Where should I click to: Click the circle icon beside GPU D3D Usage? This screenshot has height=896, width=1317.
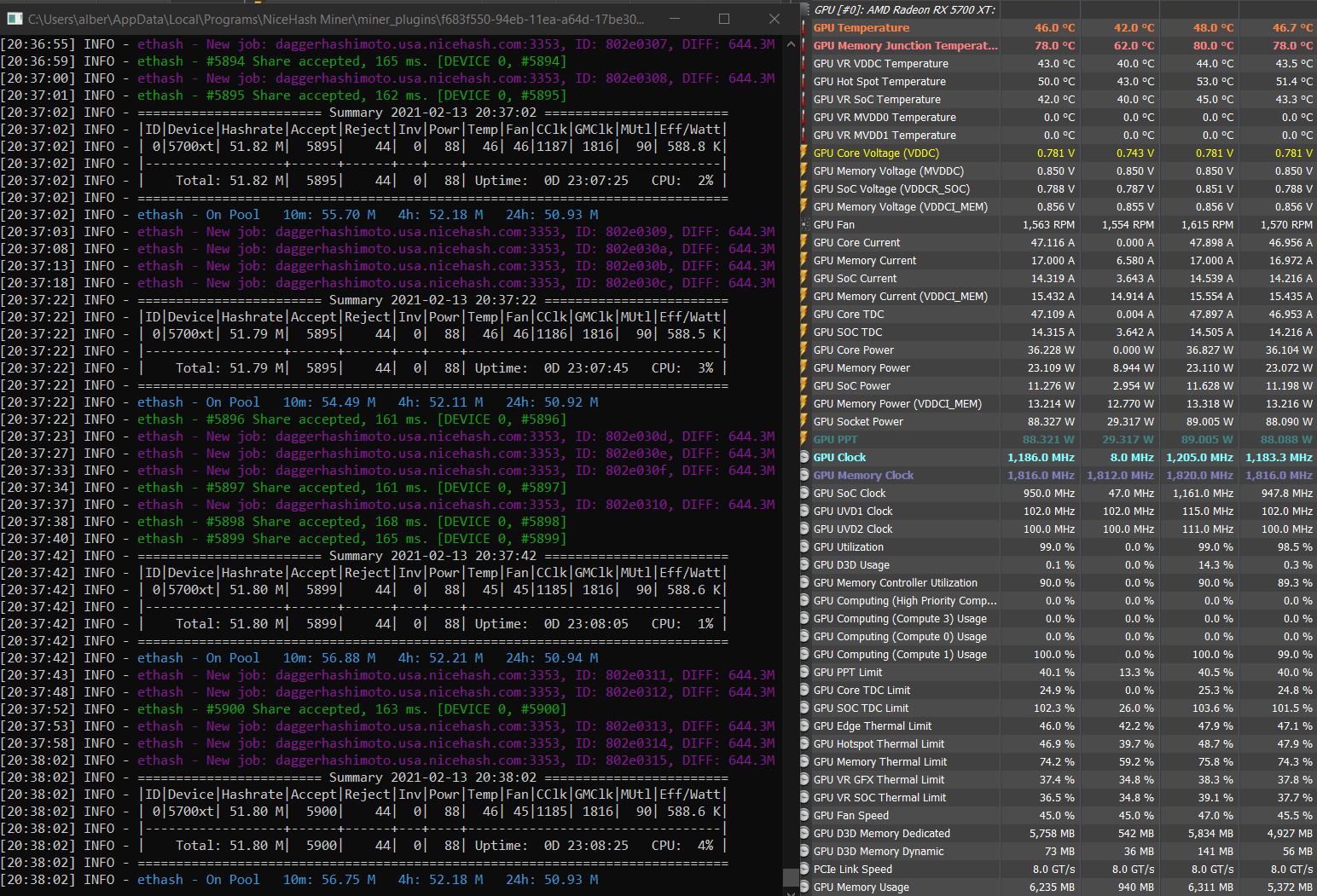(x=805, y=564)
